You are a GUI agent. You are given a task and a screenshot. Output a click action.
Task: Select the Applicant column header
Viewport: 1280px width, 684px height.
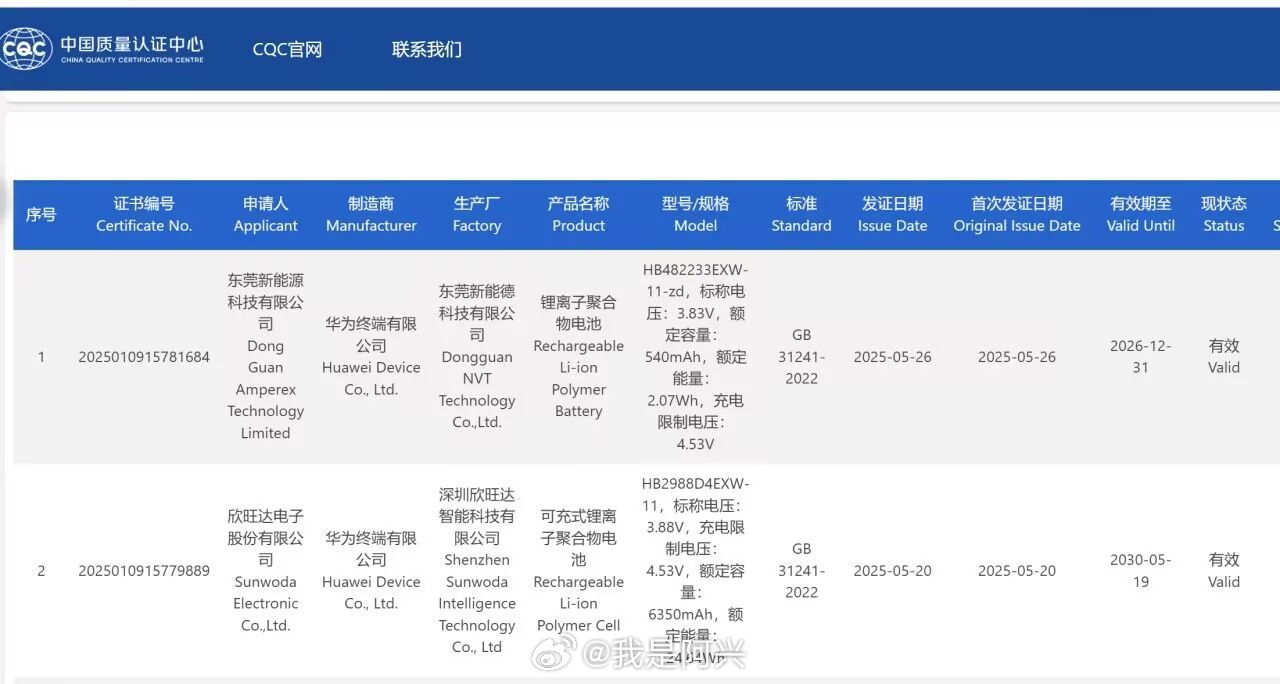[x=266, y=214]
